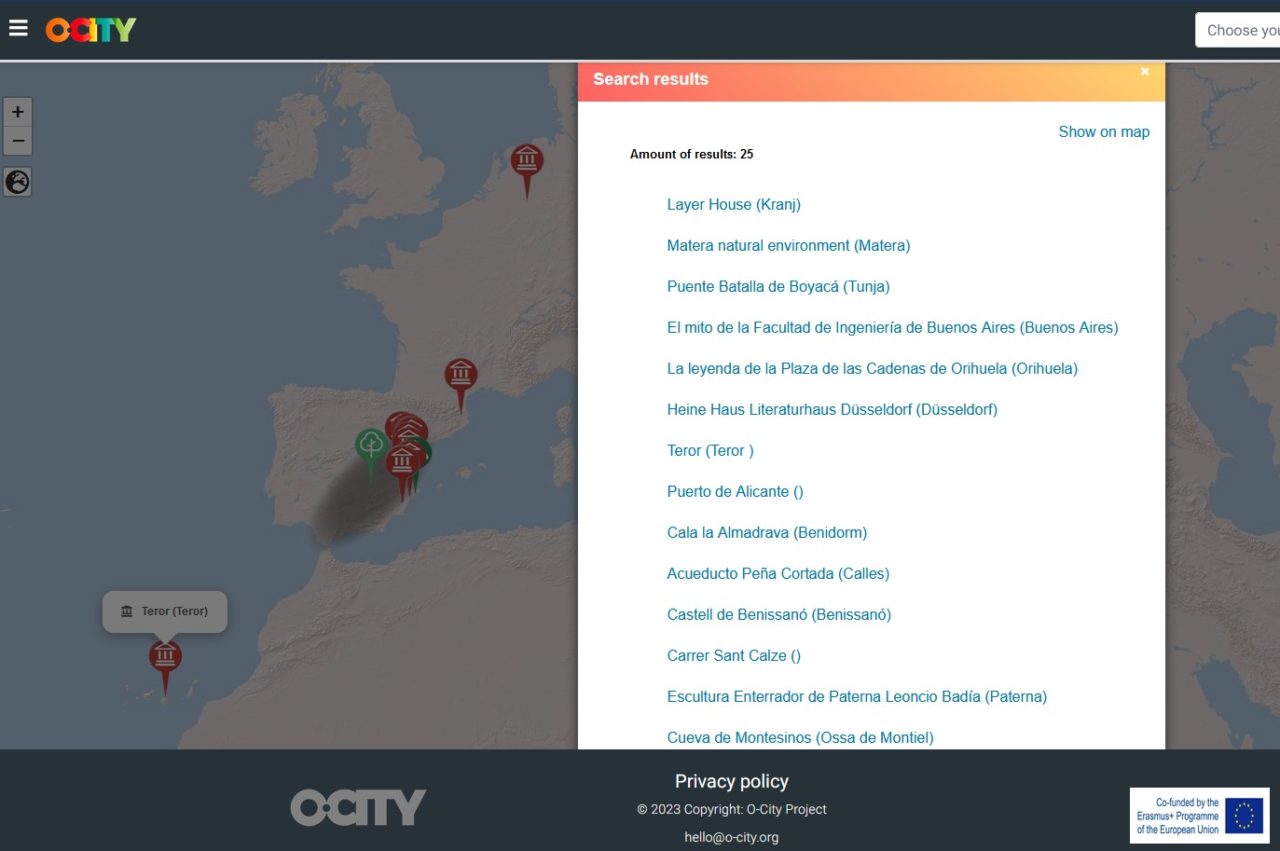Open the hamburger menu
The image size is (1280, 851).
18,28
